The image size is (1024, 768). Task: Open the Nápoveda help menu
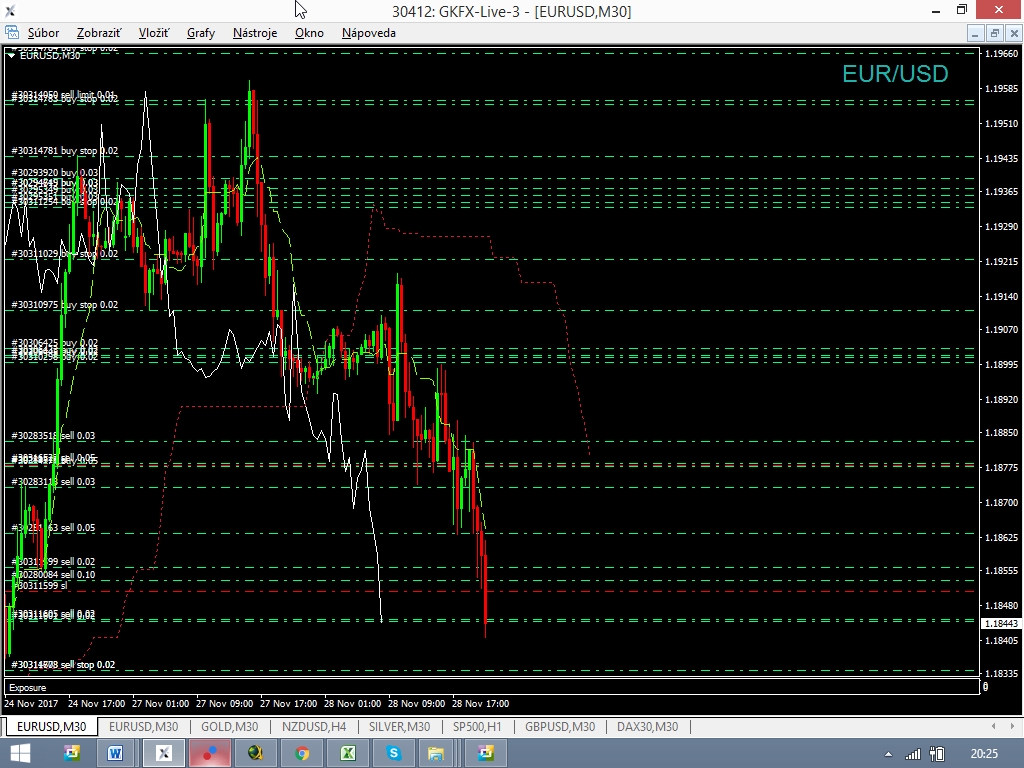[x=368, y=33]
